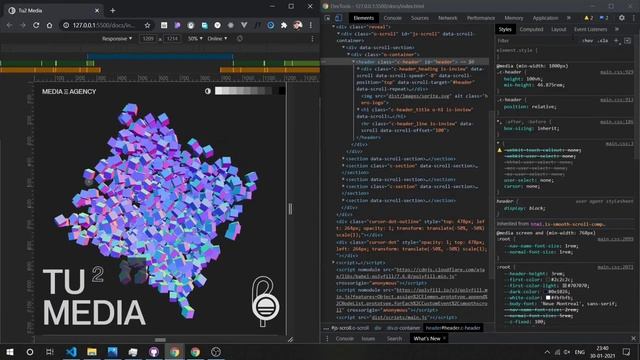Image resolution: width=640 pixels, height=360 pixels.
Task: Click the styles Filter field
Action: pos(536,40)
